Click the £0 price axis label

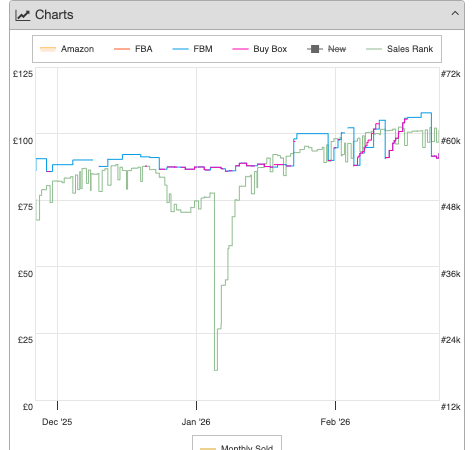coord(28,407)
